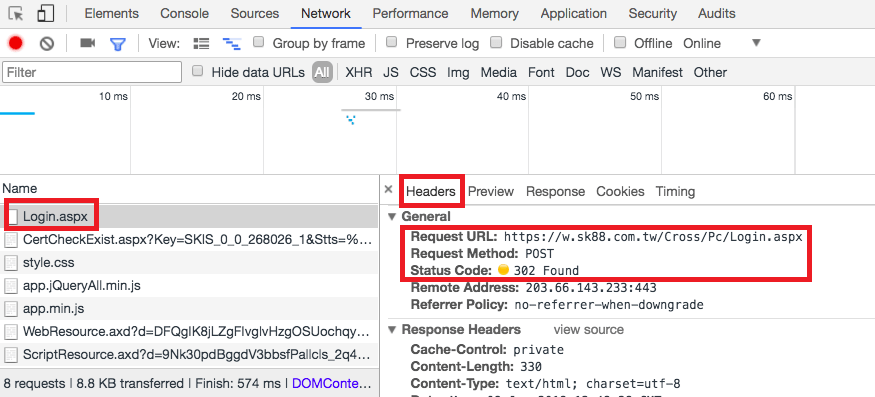
Task: Select the CertCheckExist.aspx request row
Action: pos(189,240)
